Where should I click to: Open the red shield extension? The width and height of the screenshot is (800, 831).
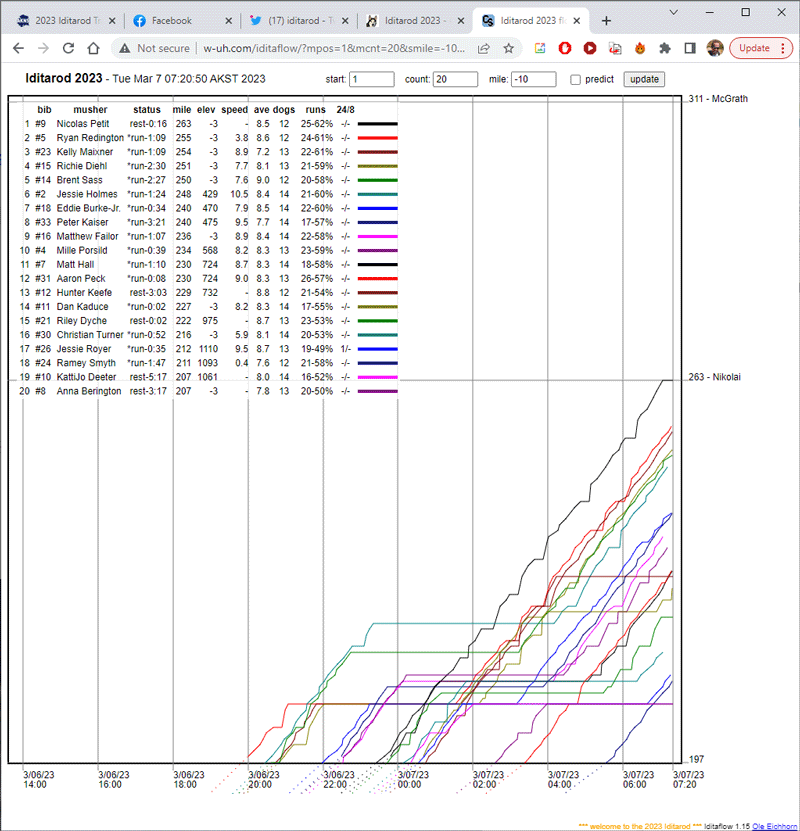point(565,48)
